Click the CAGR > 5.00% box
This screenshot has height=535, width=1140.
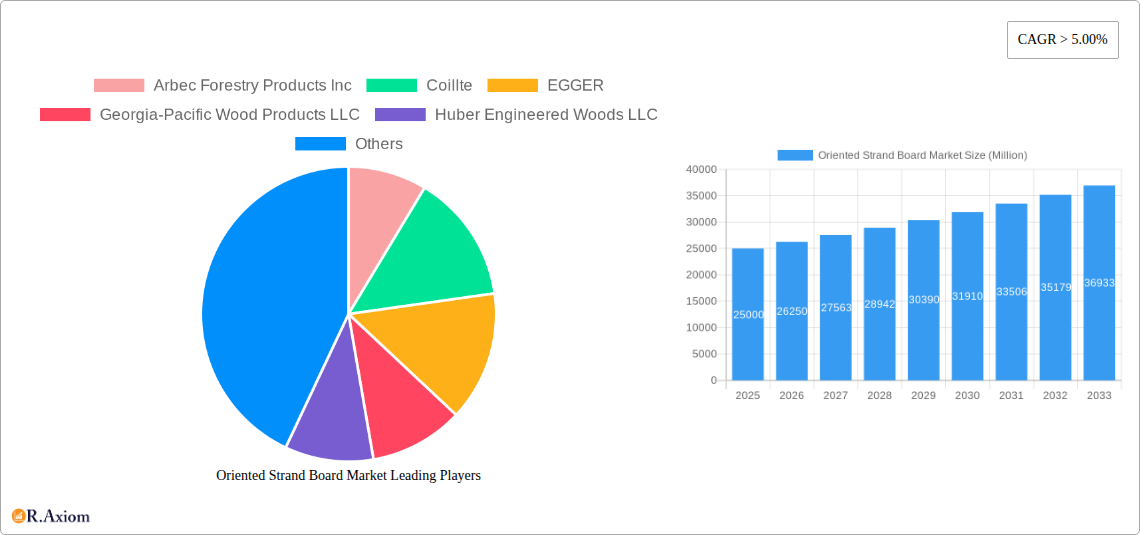(x=1062, y=40)
